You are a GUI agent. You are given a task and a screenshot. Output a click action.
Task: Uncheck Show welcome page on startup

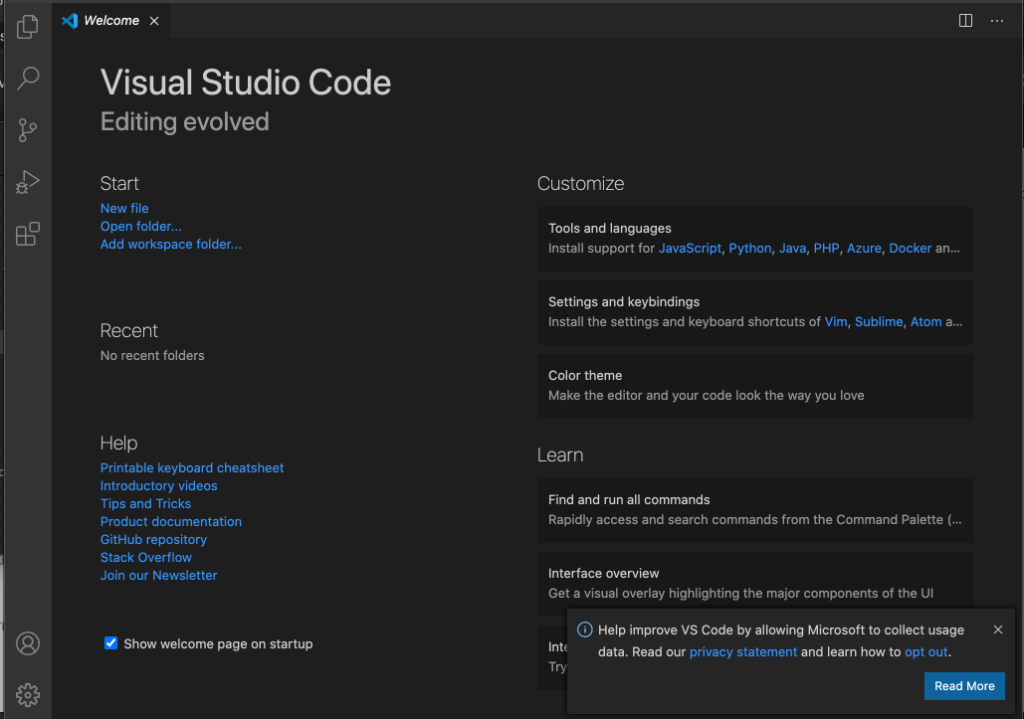coord(111,643)
